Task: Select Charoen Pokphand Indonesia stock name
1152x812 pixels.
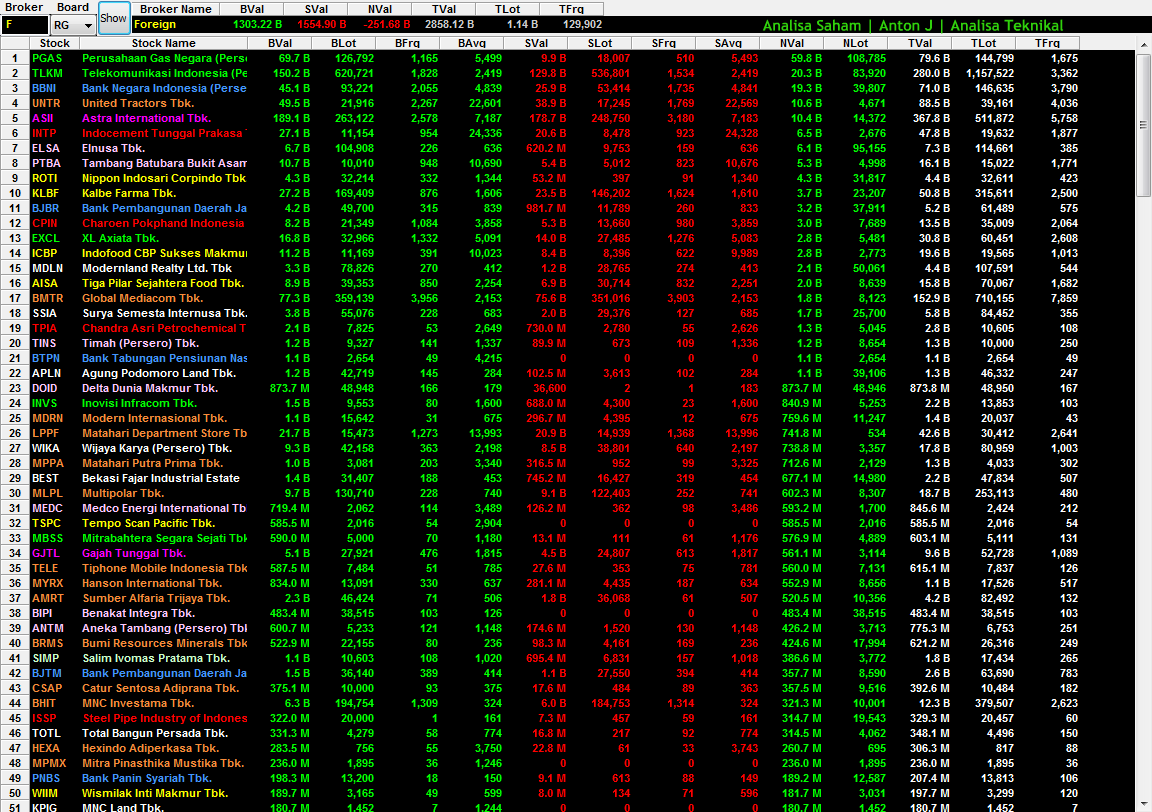Action: click(x=163, y=223)
